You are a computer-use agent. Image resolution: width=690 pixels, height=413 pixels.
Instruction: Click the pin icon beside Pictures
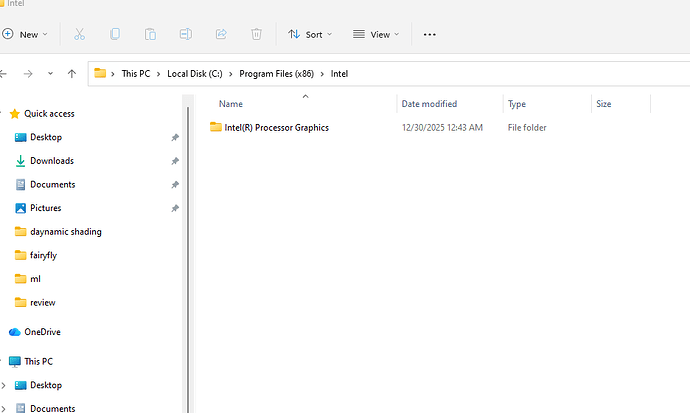(175, 208)
